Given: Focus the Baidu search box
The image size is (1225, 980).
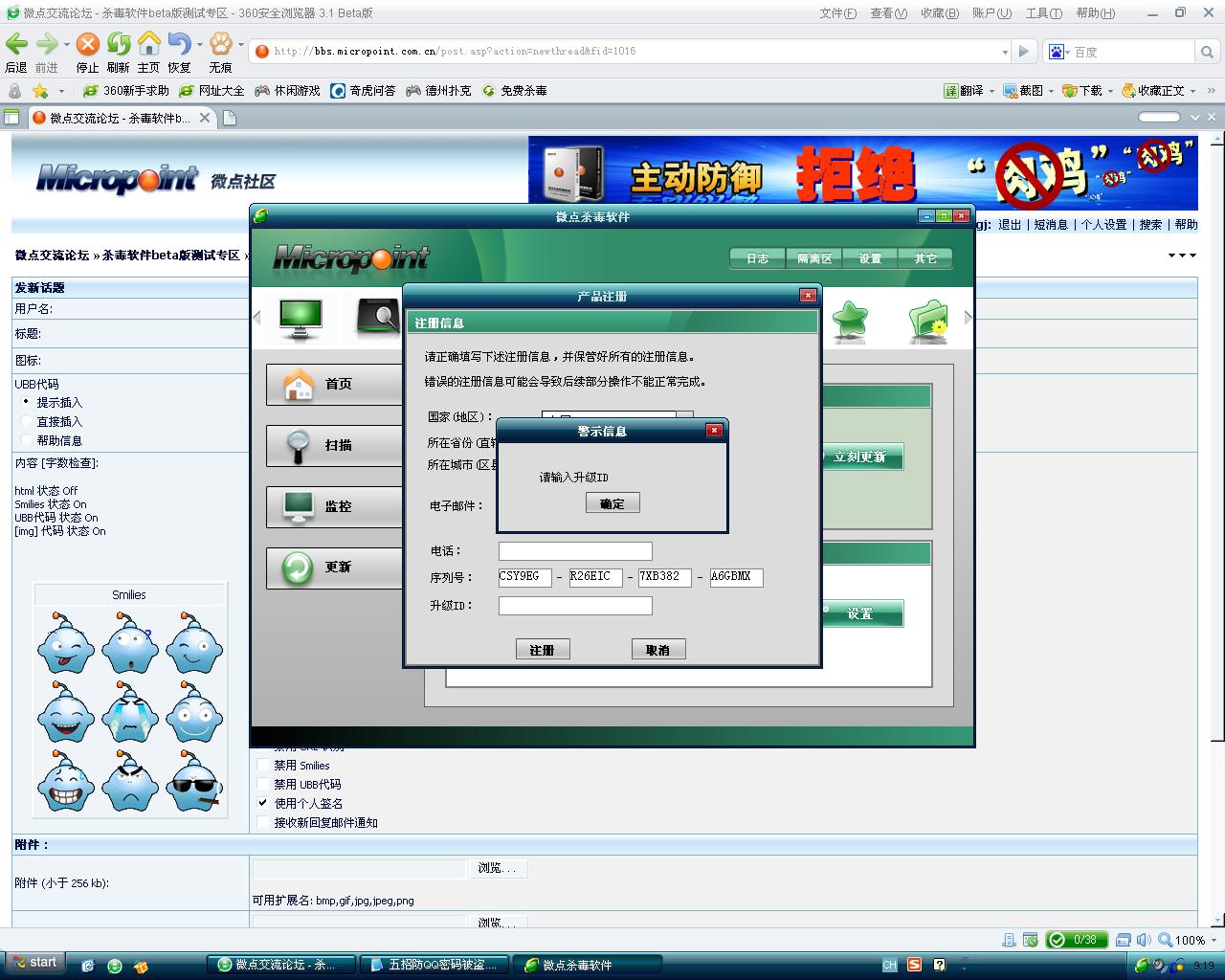Looking at the screenshot, I should pos(1130,52).
